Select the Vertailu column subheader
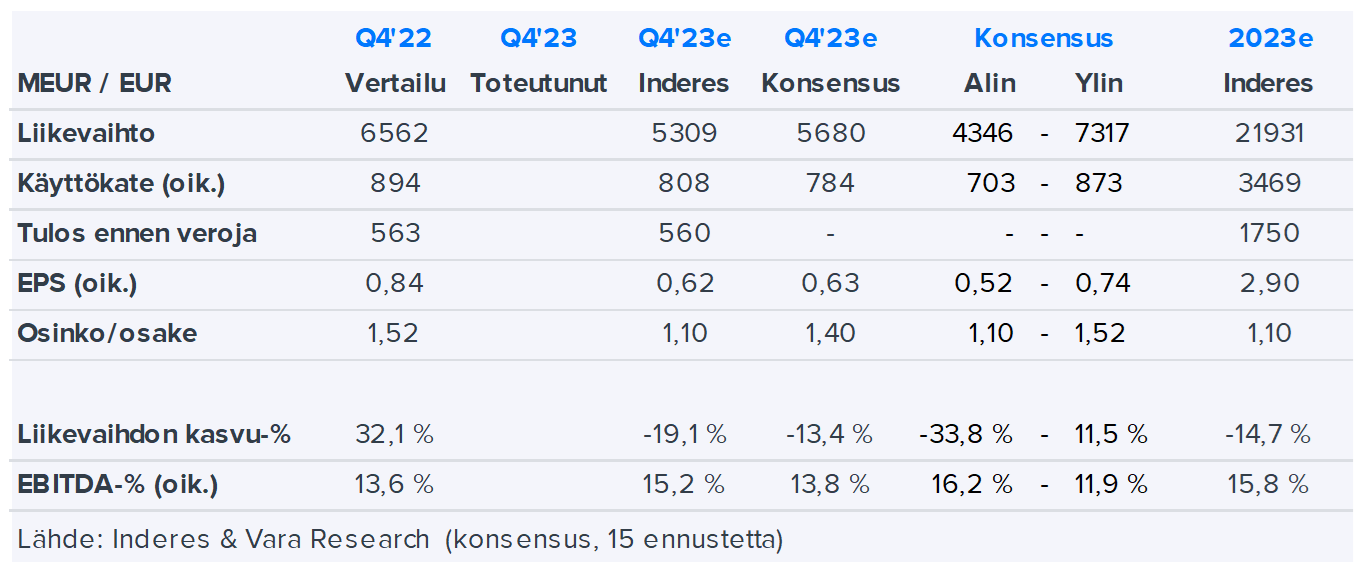 395,83
